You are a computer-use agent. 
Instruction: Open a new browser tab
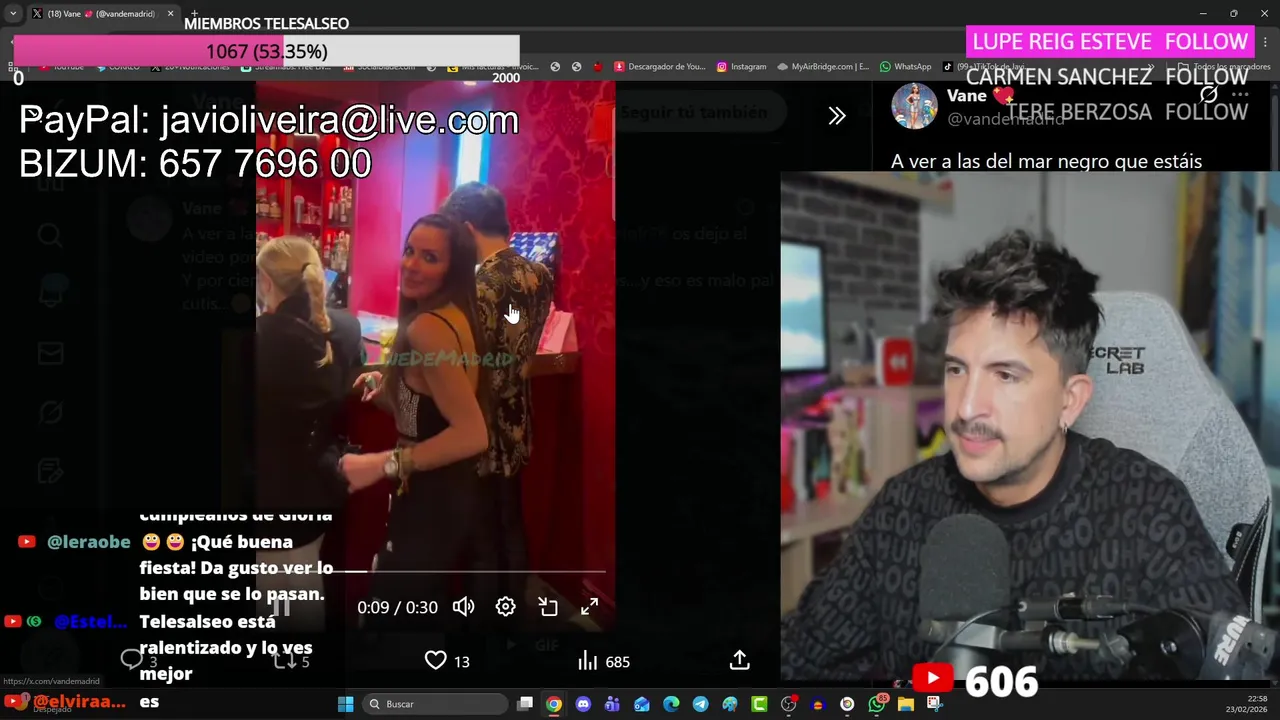pyautogui.click(x=194, y=14)
